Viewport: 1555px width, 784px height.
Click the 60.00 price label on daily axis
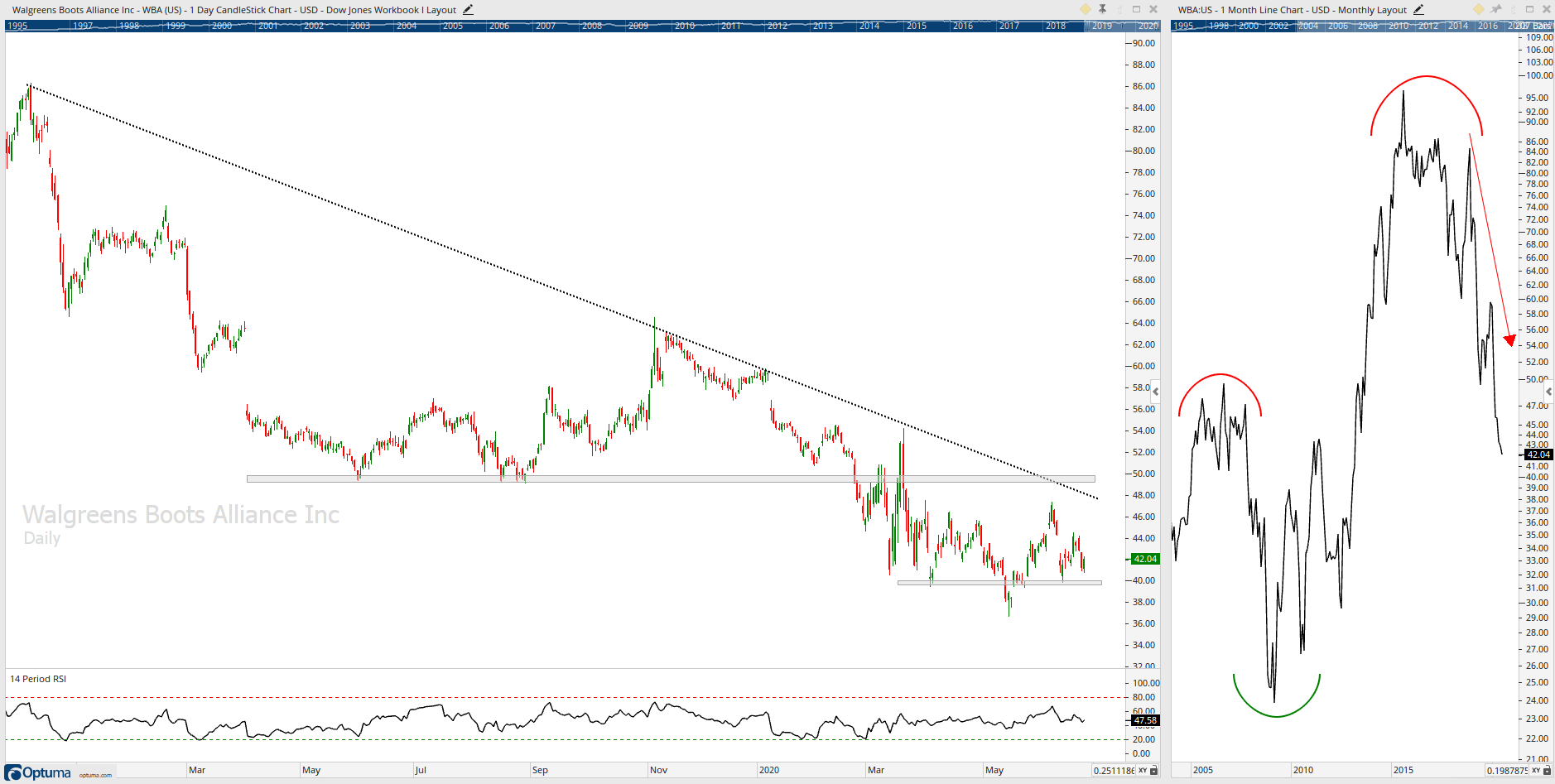1143,366
